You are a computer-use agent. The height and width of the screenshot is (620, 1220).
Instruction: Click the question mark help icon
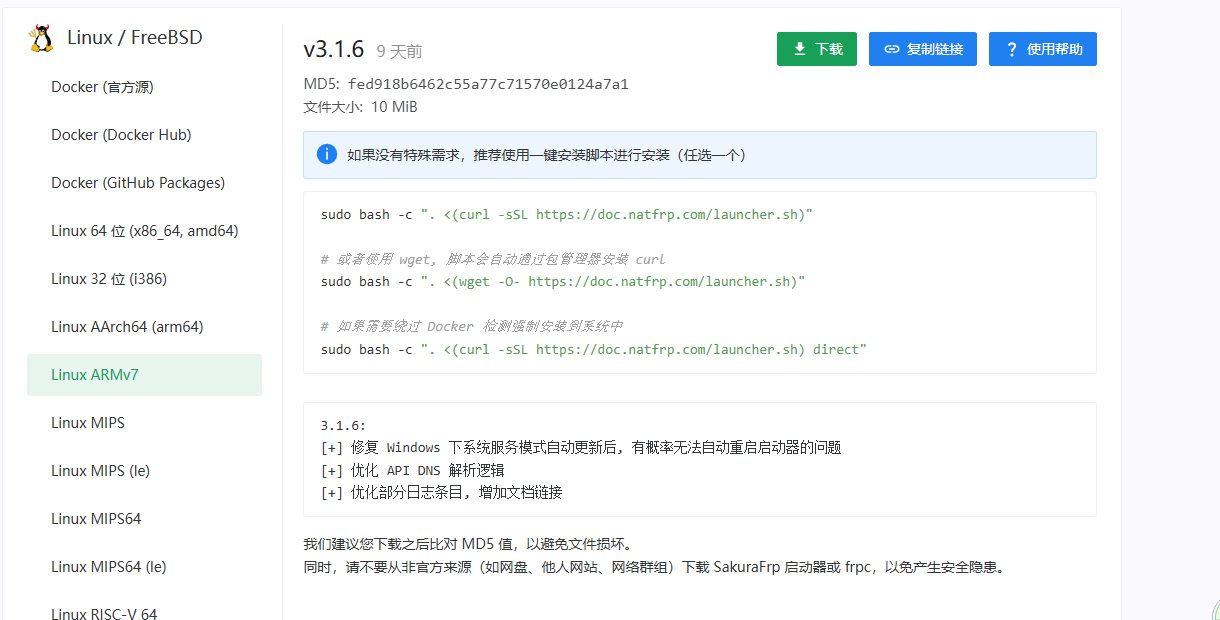coord(1012,49)
